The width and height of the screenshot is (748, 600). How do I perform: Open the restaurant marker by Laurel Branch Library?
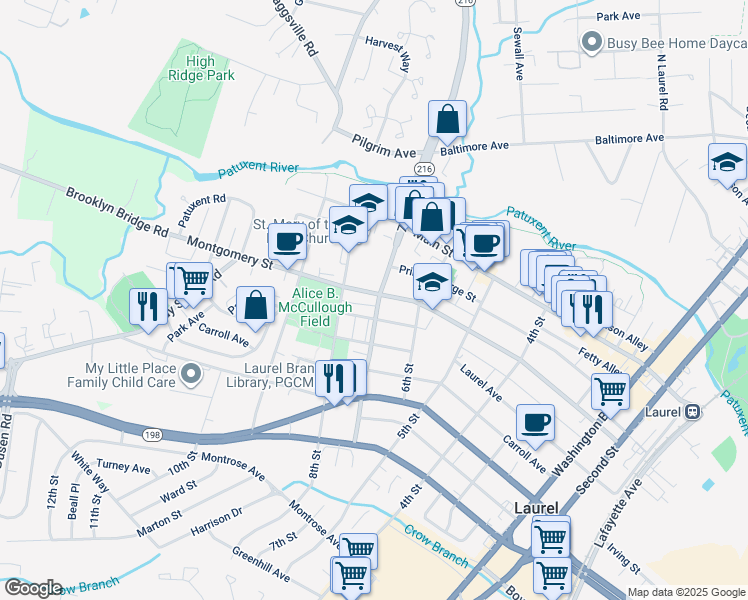click(x=334, y=380)
